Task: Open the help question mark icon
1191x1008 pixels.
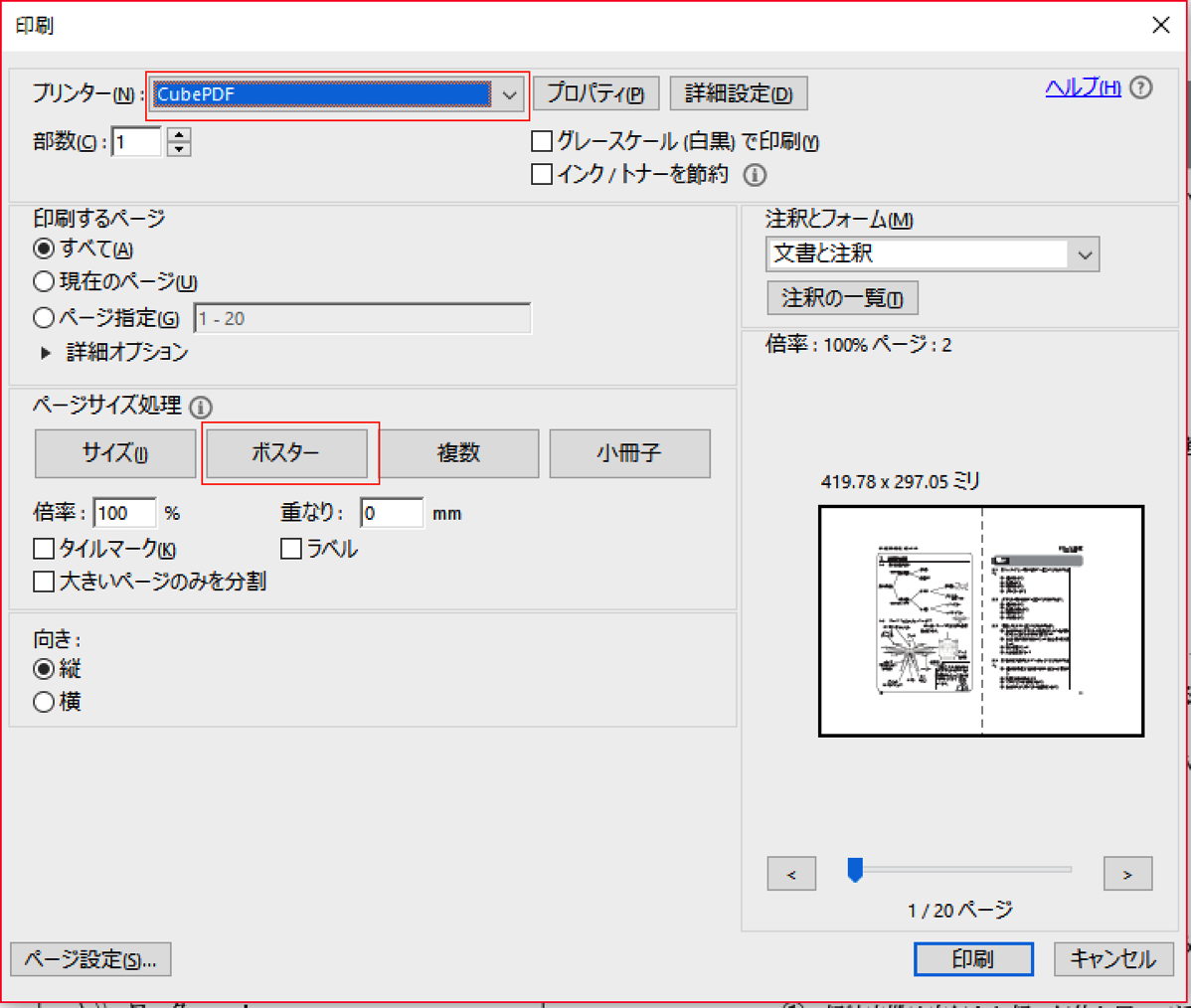Action: [x=1141, y=88]
